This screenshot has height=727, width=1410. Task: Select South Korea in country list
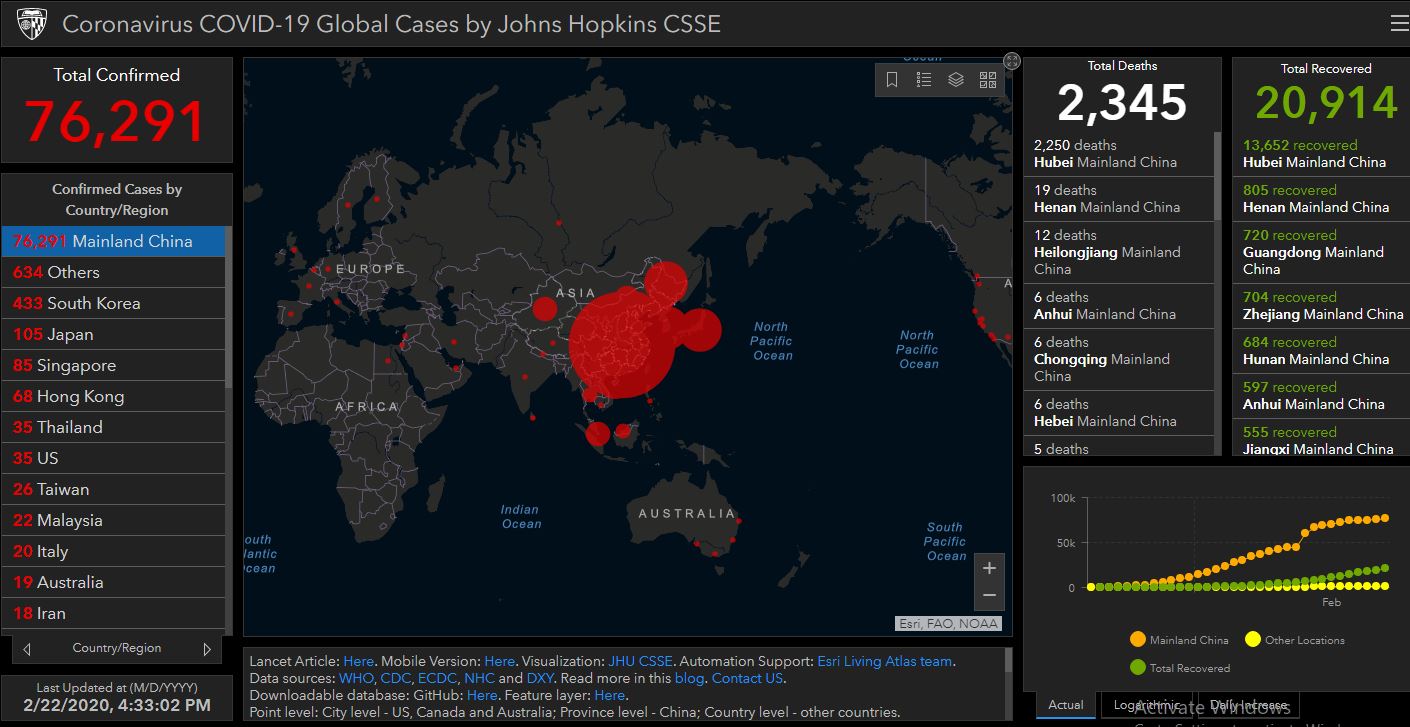[114, 303]
